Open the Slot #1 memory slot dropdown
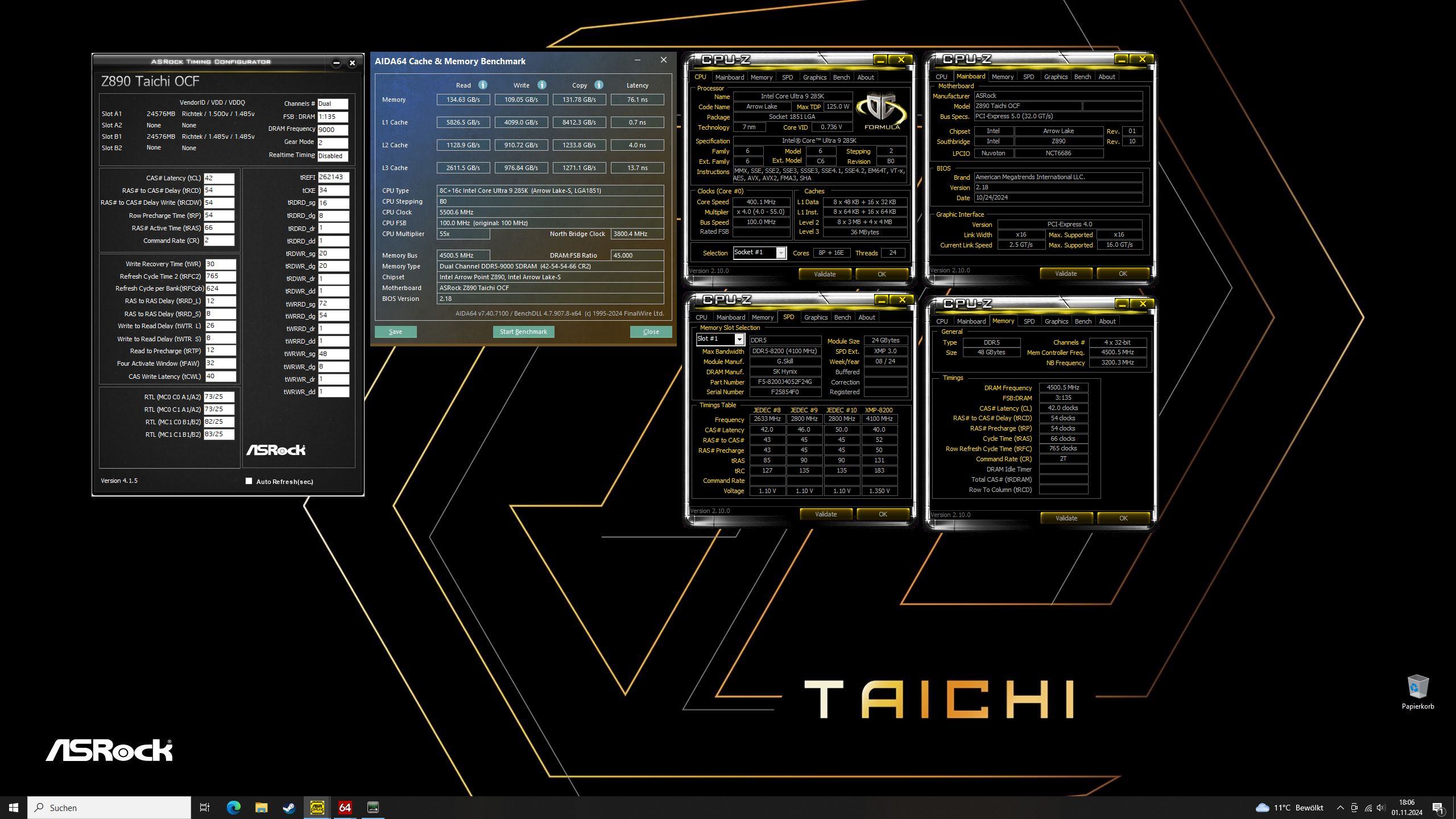Image resolution: width=1456 pixels, height=819 pixels. click(x=739, y=340)
